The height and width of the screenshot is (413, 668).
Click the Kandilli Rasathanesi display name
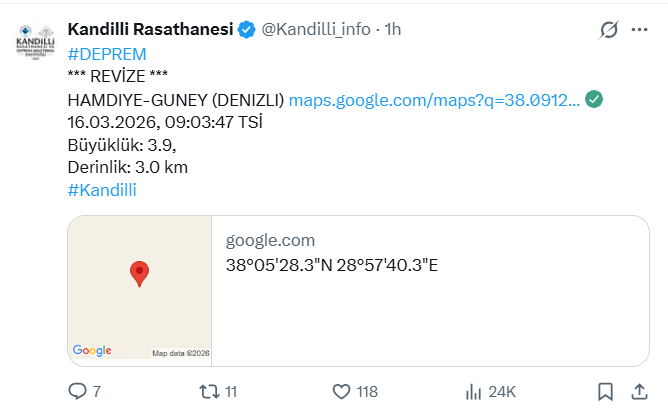150,30
